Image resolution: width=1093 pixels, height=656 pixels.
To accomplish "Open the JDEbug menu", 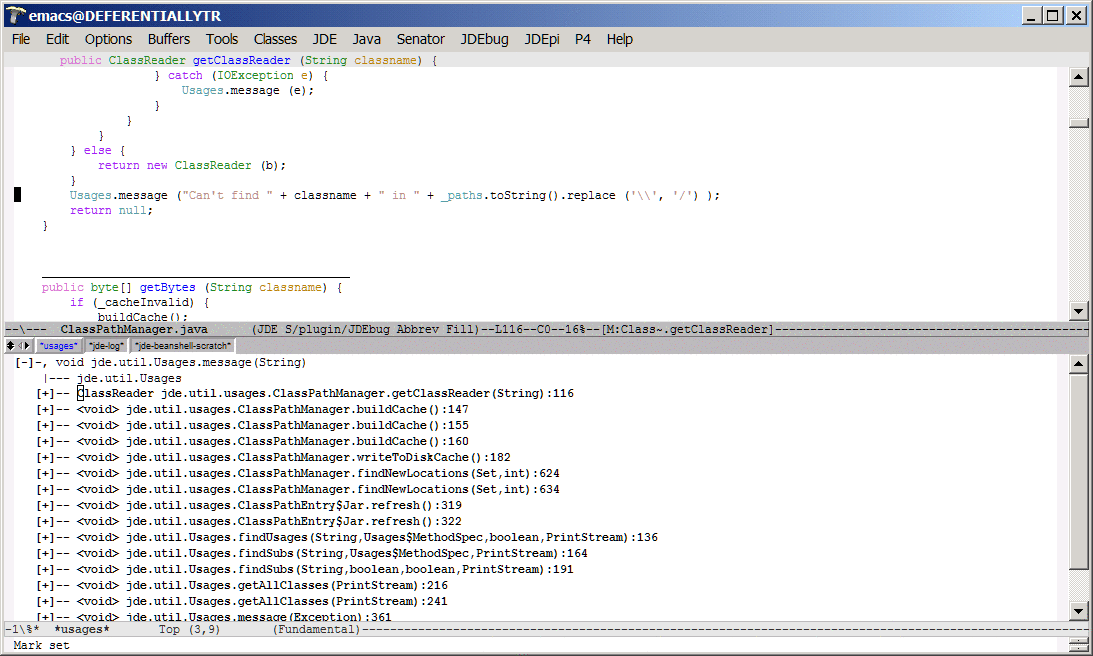I will (x=484, y=39).
